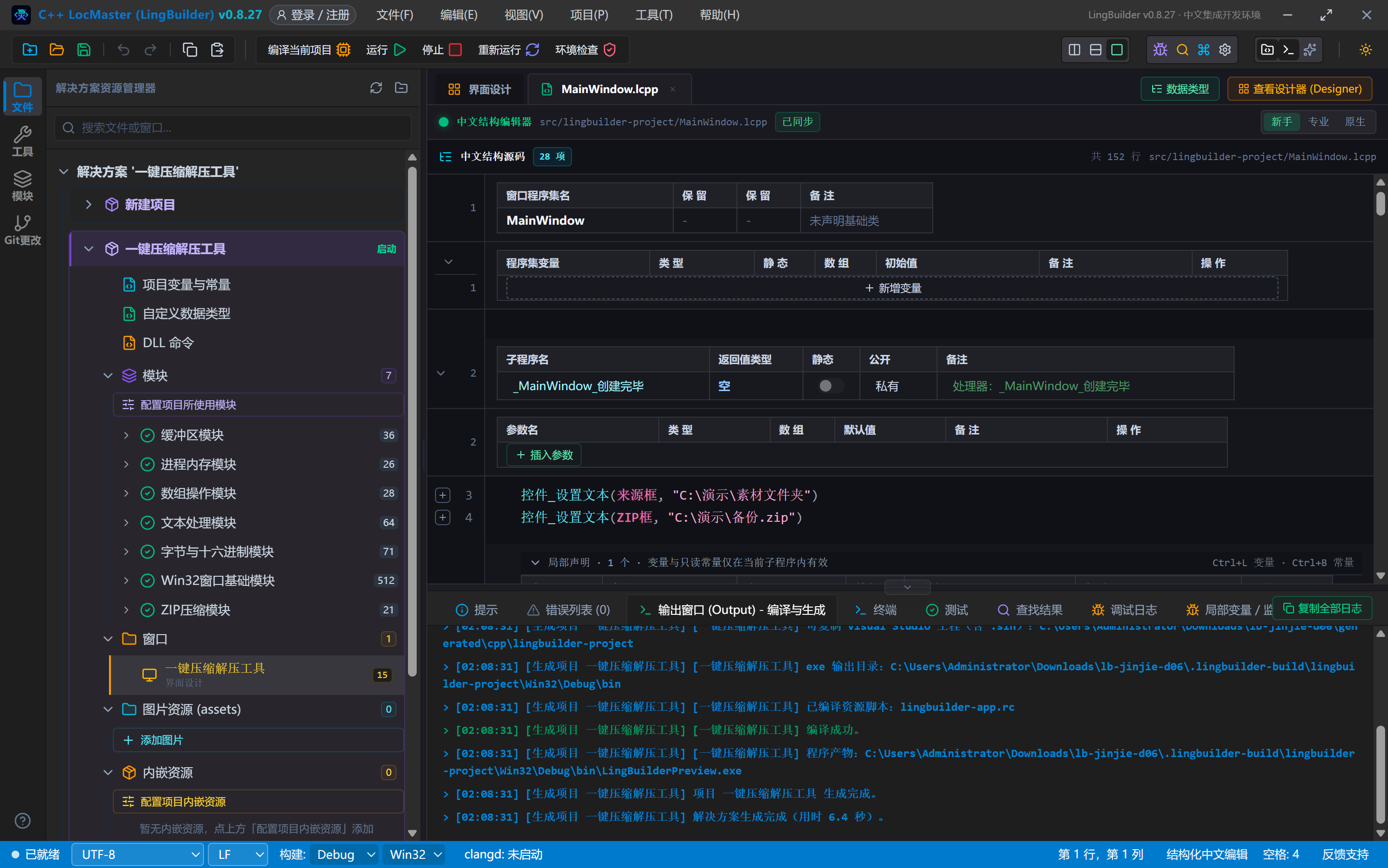
Task: Click 编译当前项目 button
Action: pyautogui.click(x=309, y=50)
